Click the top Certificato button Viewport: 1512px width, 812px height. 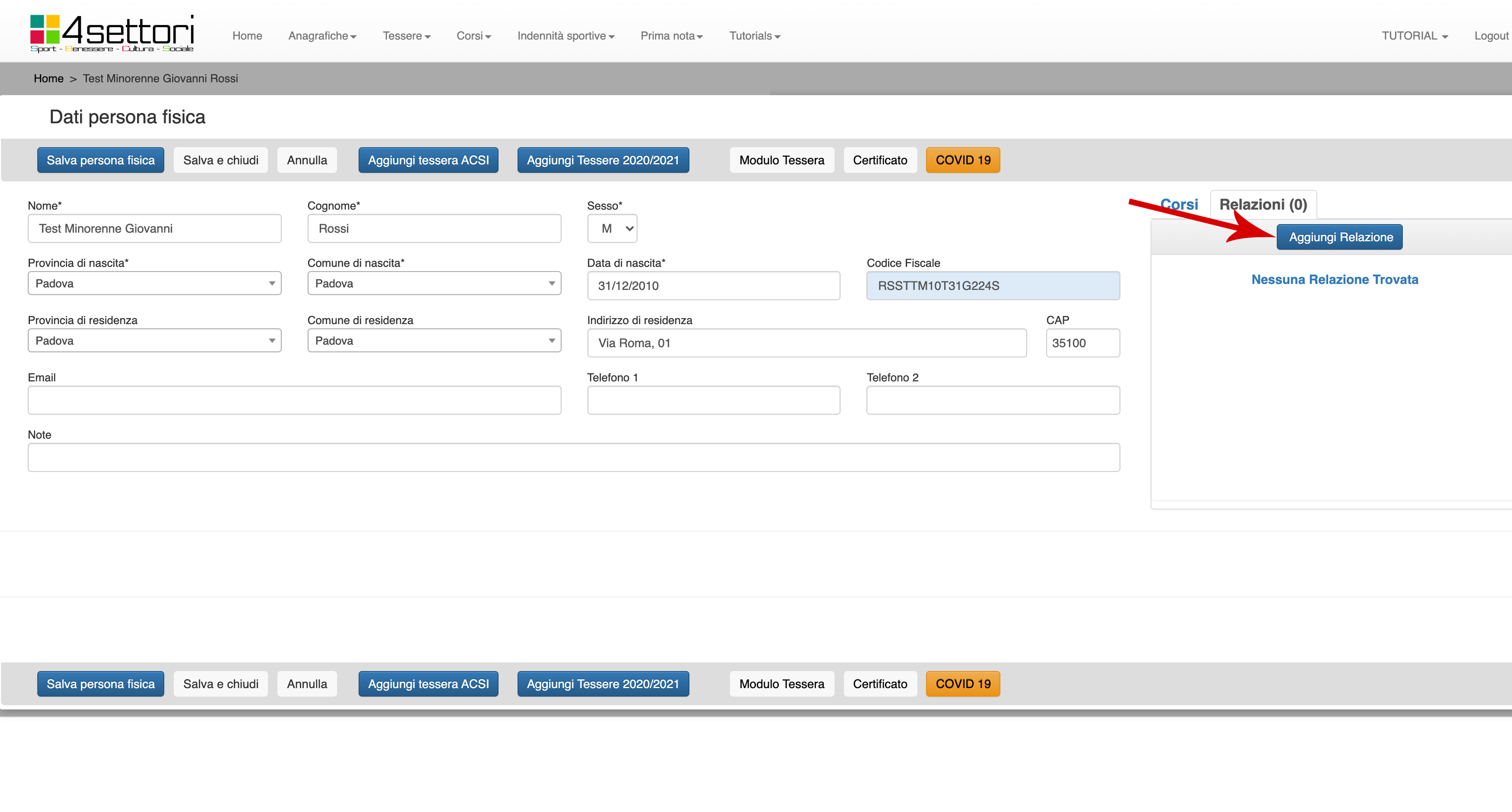[879, 160]
